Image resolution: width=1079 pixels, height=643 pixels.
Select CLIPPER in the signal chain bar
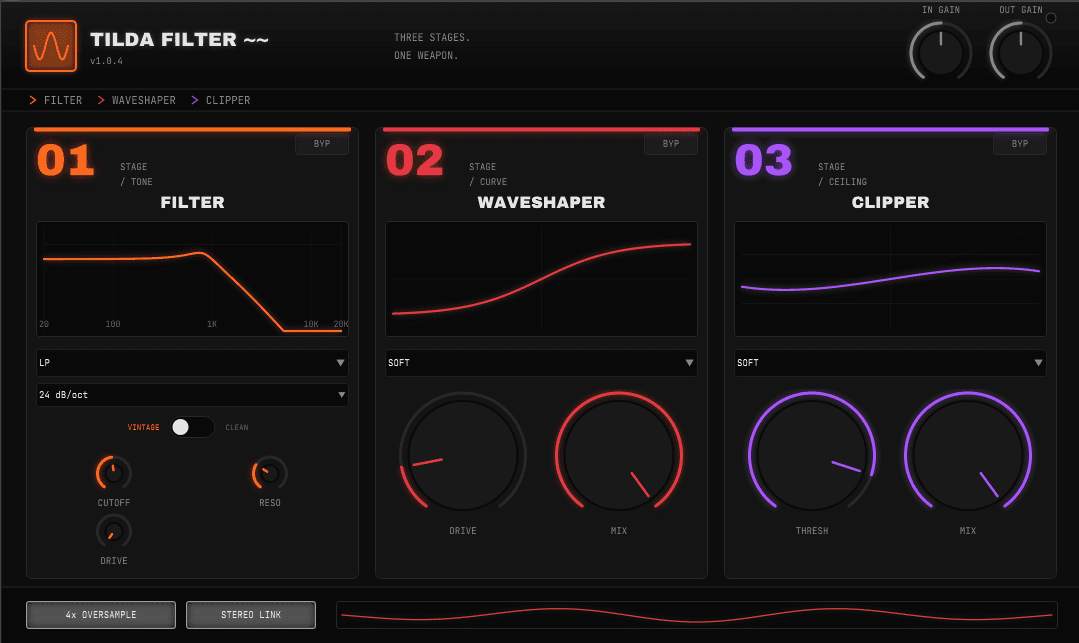228,101
